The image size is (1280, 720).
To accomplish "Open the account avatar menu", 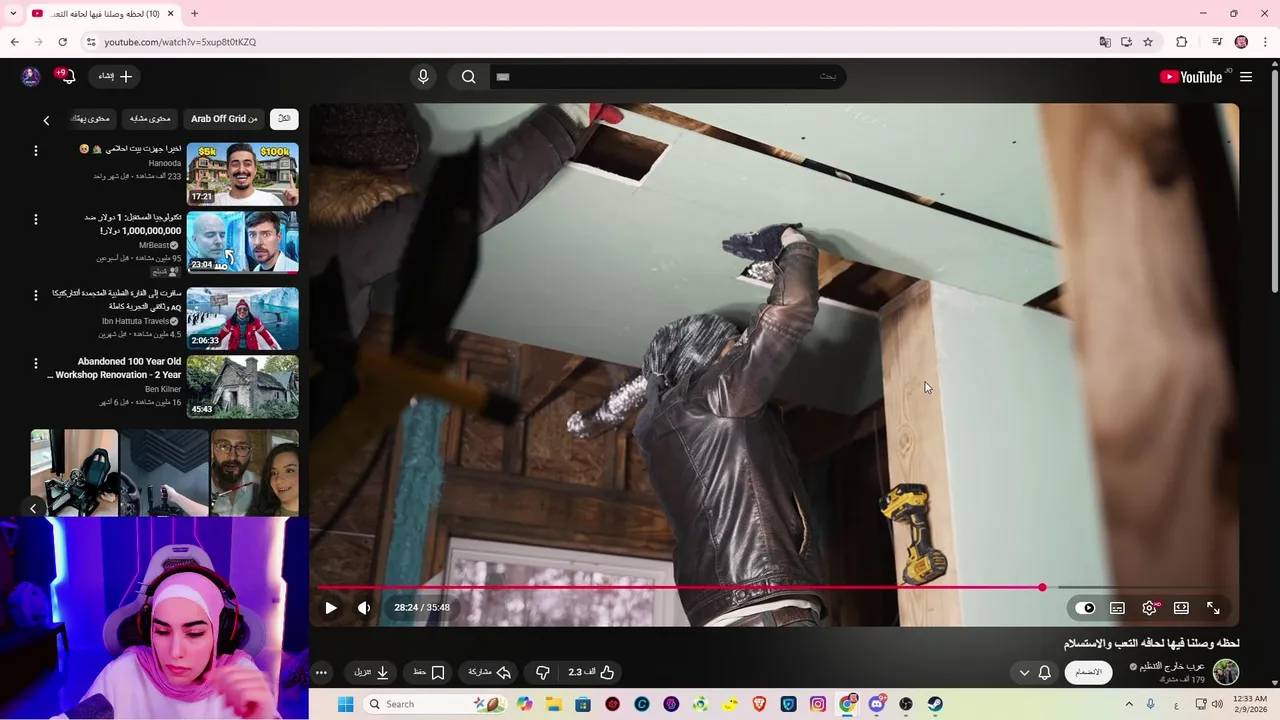I will 31,77.
